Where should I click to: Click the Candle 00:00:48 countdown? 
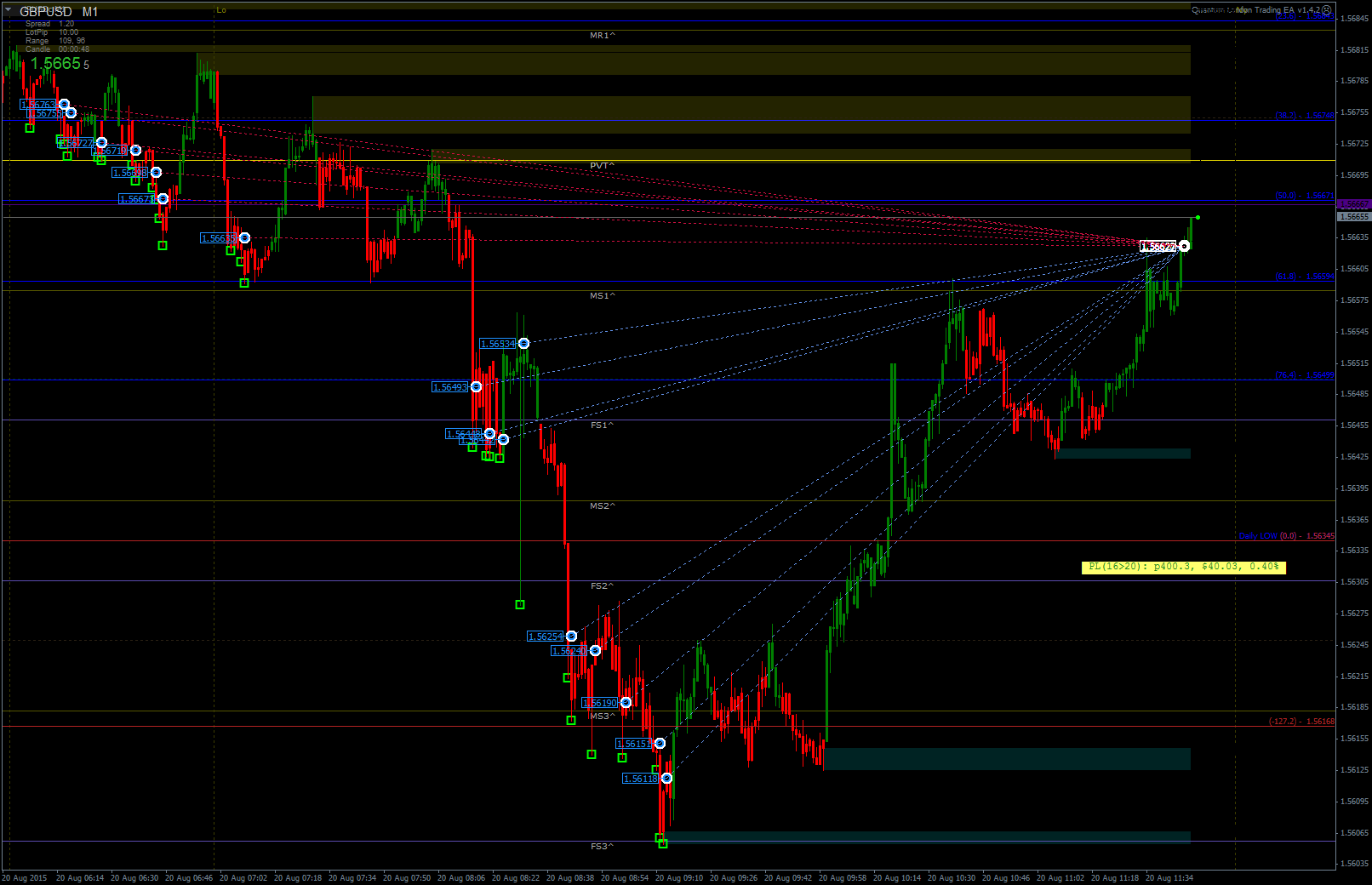pyautogui.click(x=57, y=49)
